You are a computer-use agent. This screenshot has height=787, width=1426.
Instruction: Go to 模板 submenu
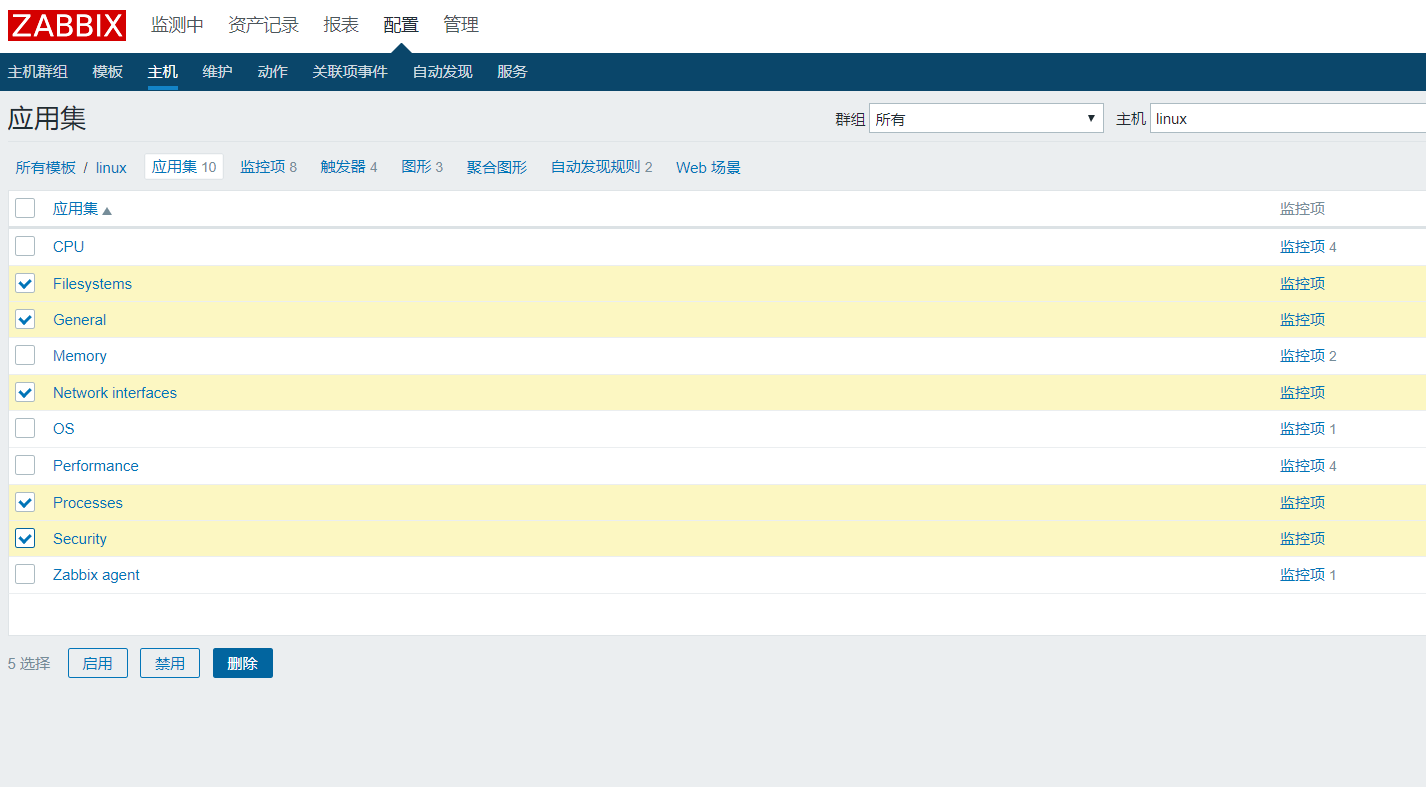[108, 72]
